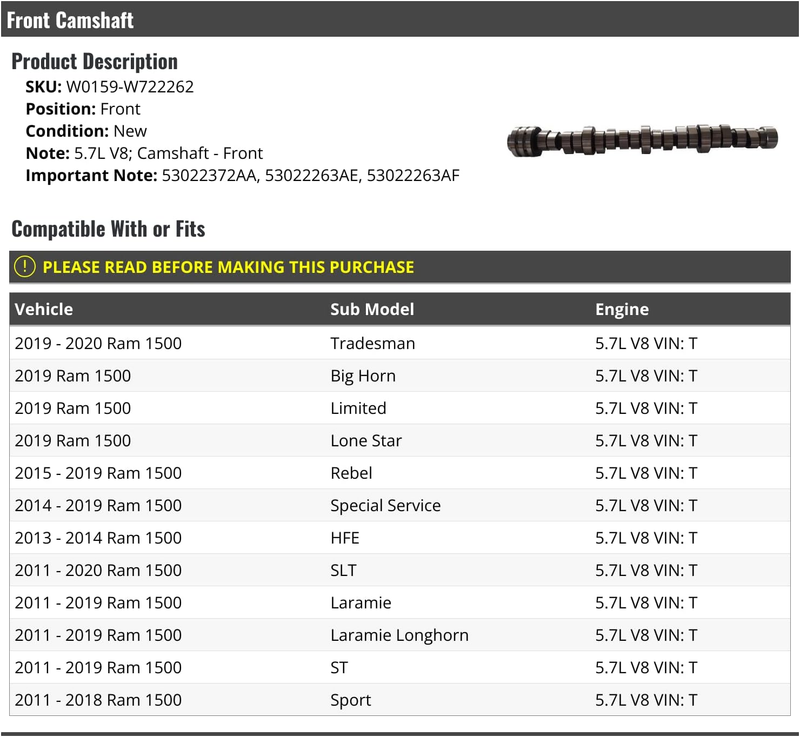Click '2014 - 2019 Ram 1500' vehicle cell
The height and width of the screenshot is (737, 800).
point(98,505)
